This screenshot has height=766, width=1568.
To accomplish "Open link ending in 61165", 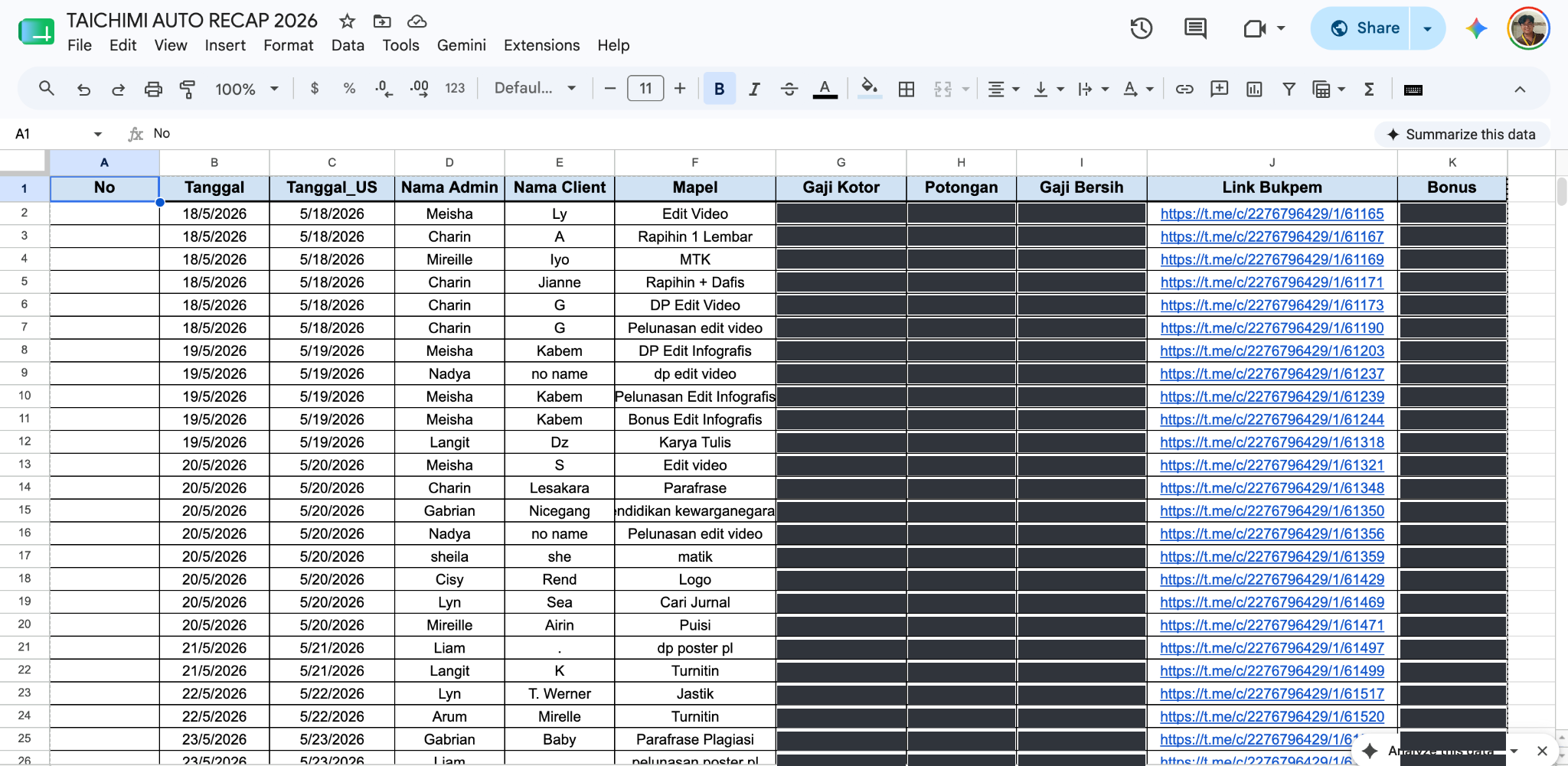I will point(1272,214).
